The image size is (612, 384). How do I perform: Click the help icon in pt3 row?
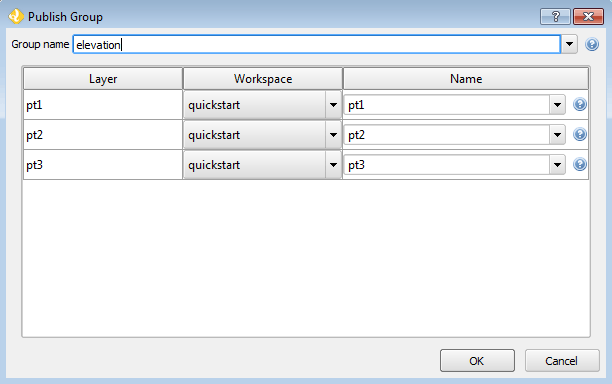580,164
